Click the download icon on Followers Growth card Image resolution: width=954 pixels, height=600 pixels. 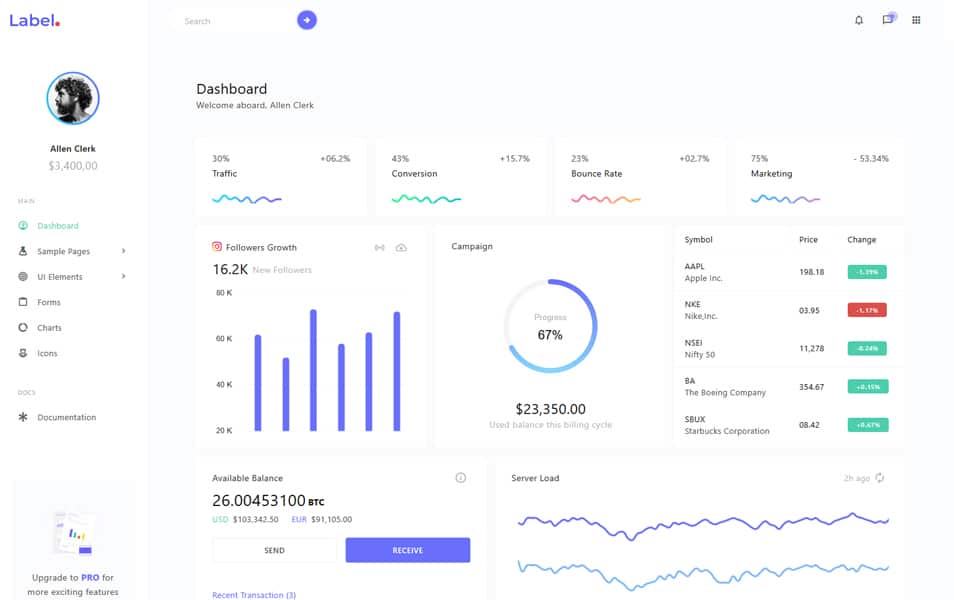pyautogui.click(x=401, y=247)
